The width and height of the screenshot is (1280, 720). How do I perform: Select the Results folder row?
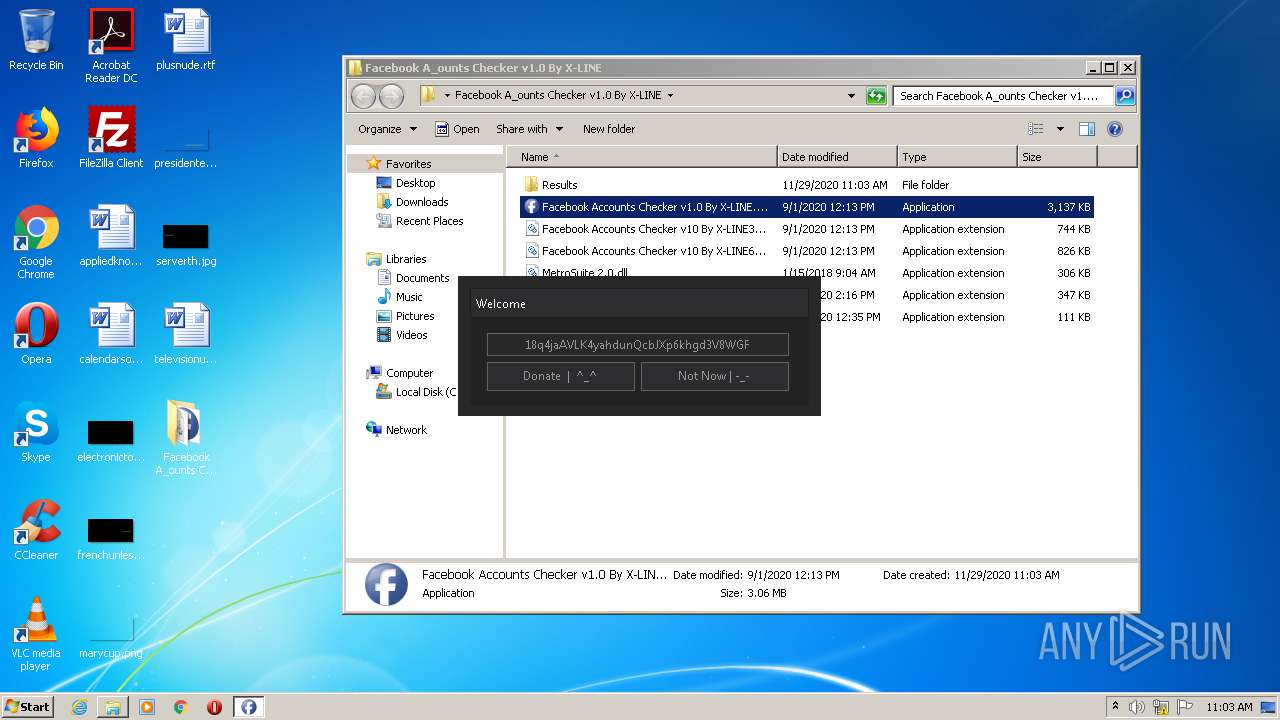[x=807, y=185]
